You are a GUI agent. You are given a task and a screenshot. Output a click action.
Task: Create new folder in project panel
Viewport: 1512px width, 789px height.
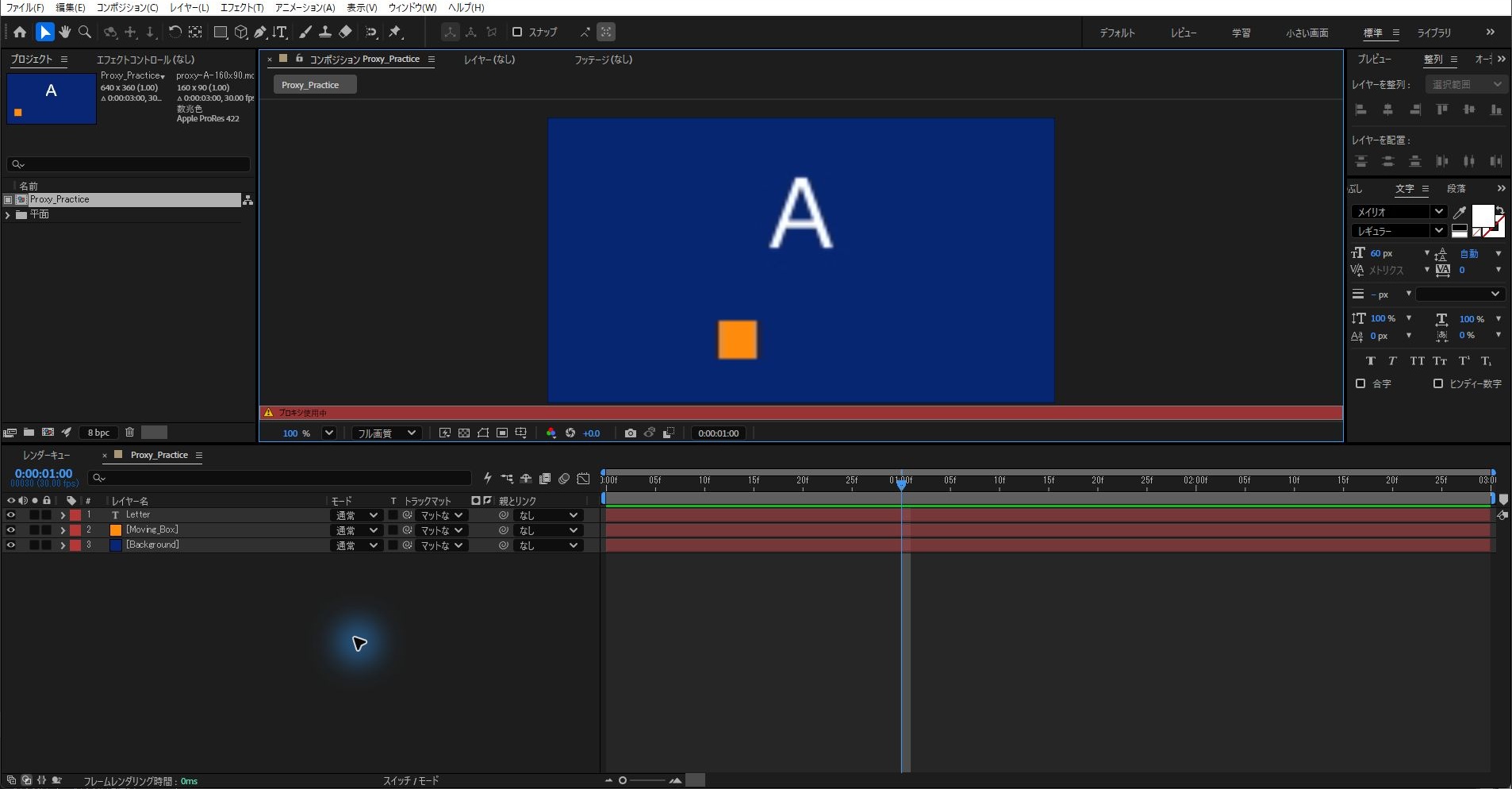coord(29,432)
